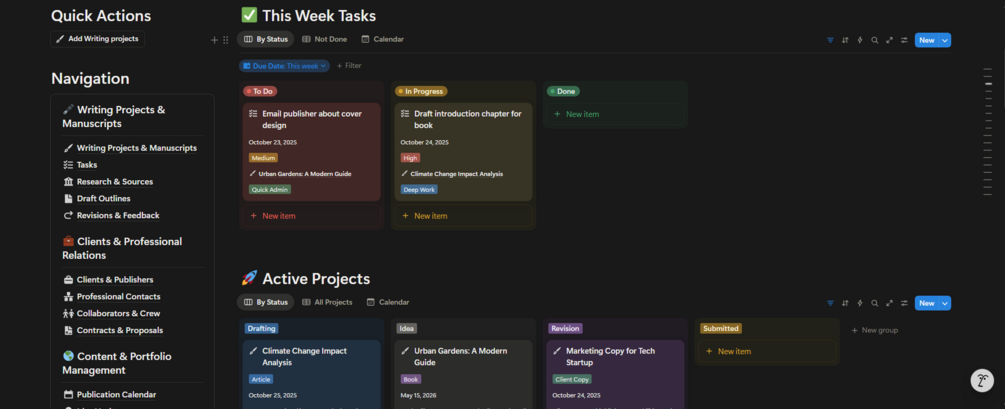Viewport: 1005px width, 409px height.
Task: Click sort icon in This Week Tasks toolbar
Action: click(845, 40)
